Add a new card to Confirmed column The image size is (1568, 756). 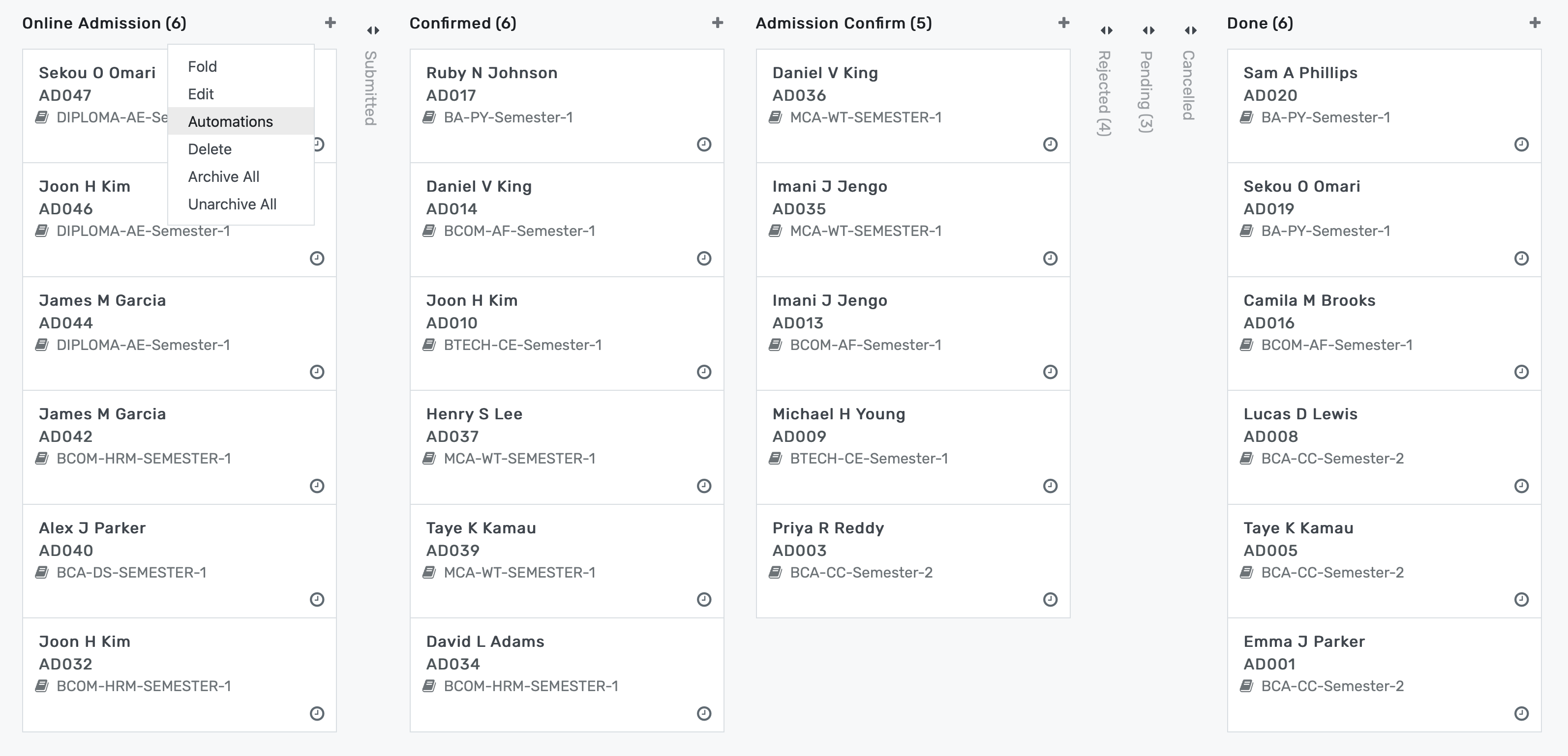718,23
